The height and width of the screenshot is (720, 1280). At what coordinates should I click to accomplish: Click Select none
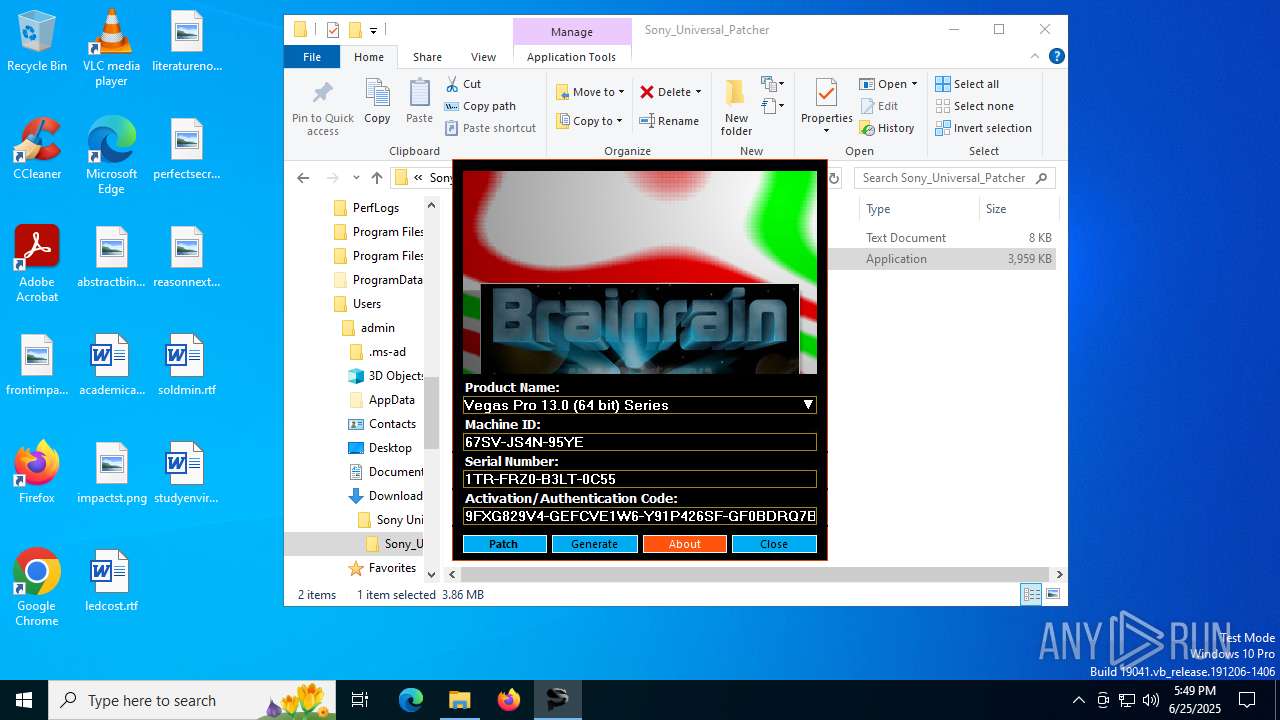tap(974, 106)
